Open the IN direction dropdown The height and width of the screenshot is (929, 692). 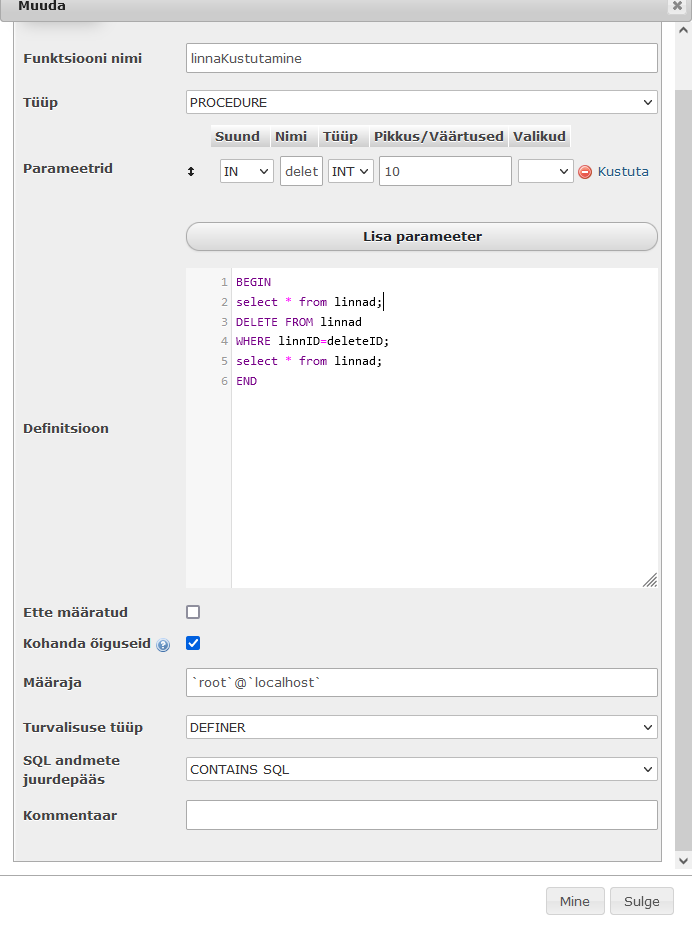(246, 171)
